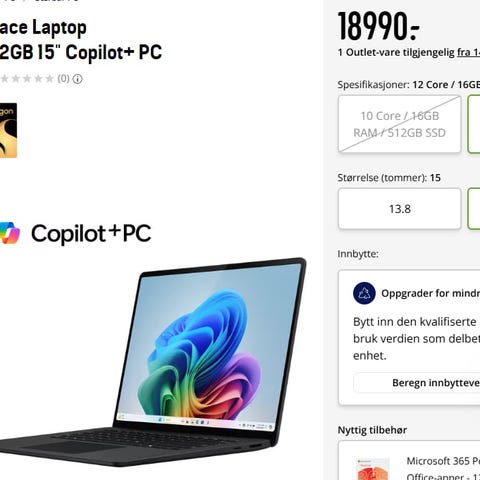Click the Oppgrader for mindre trade-in heading
The width and height of the screenshot is (480, 480).
(431, 293)
